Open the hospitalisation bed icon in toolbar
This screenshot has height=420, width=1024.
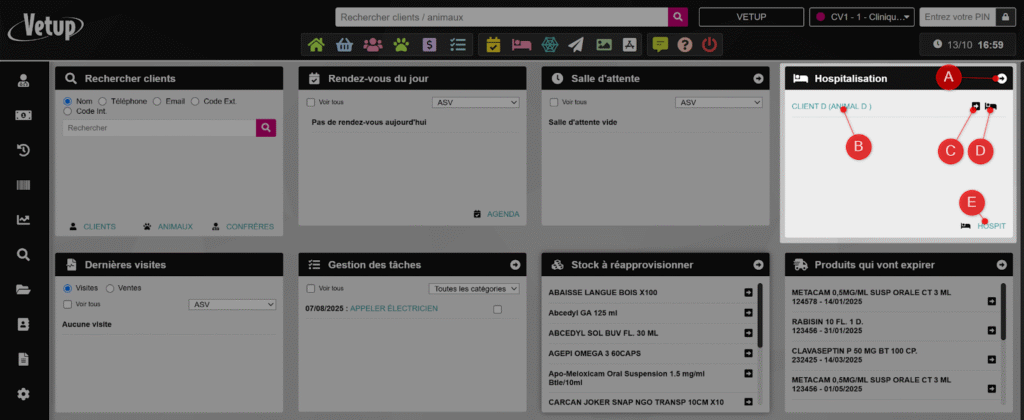click(x=521, y=45)
